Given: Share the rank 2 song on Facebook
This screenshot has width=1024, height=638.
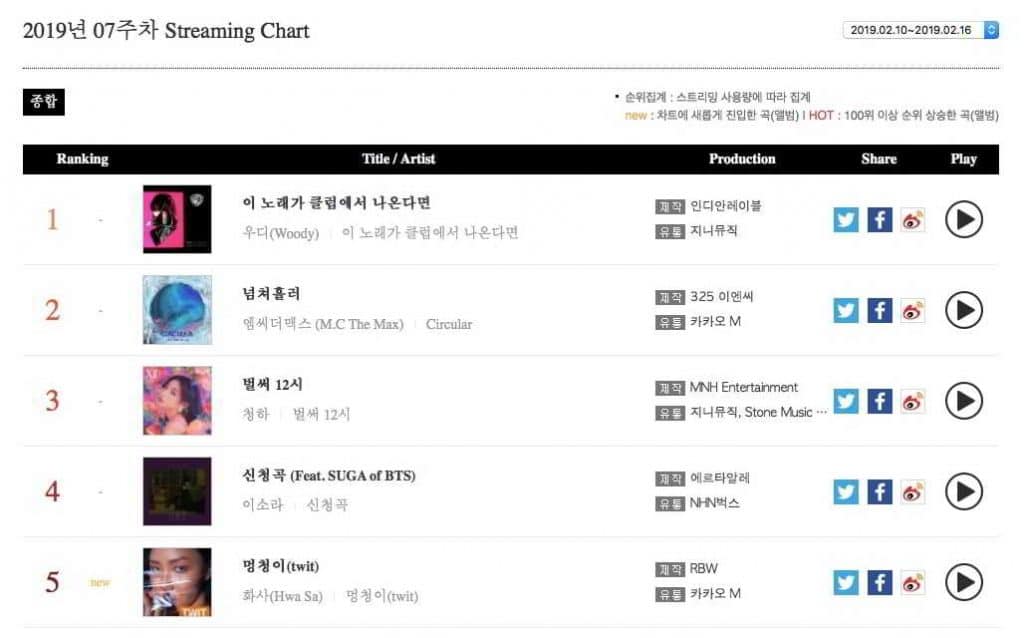Looking at the screenshot, I should (x=879, y=310).
